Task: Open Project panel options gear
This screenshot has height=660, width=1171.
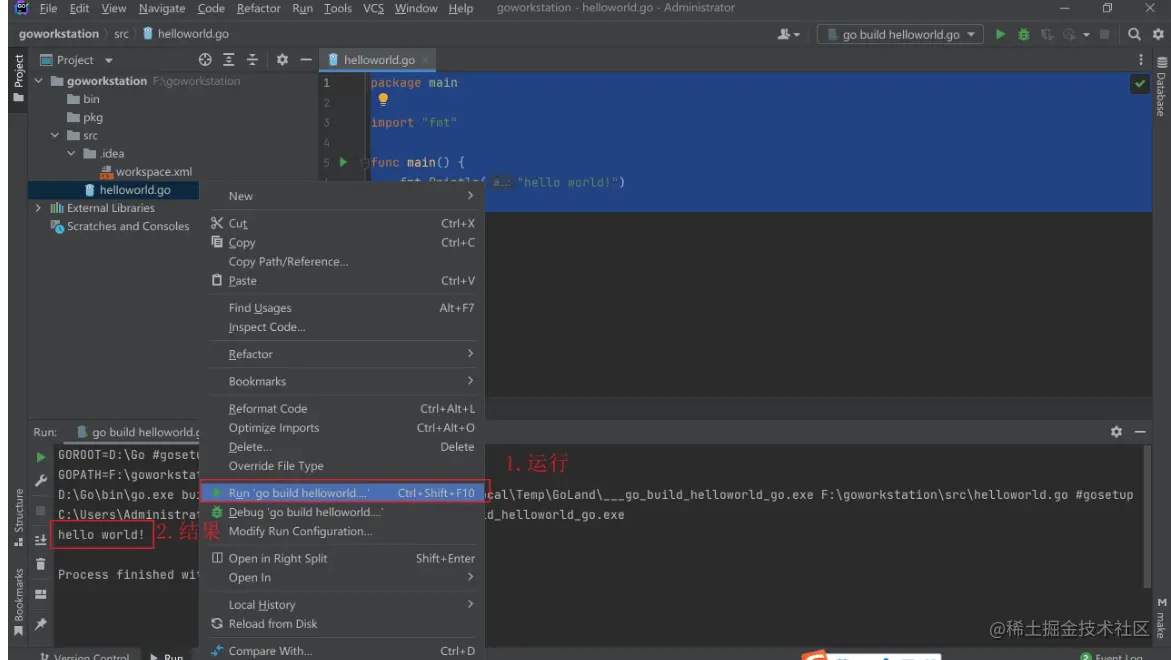Action: tap(282, 60)
